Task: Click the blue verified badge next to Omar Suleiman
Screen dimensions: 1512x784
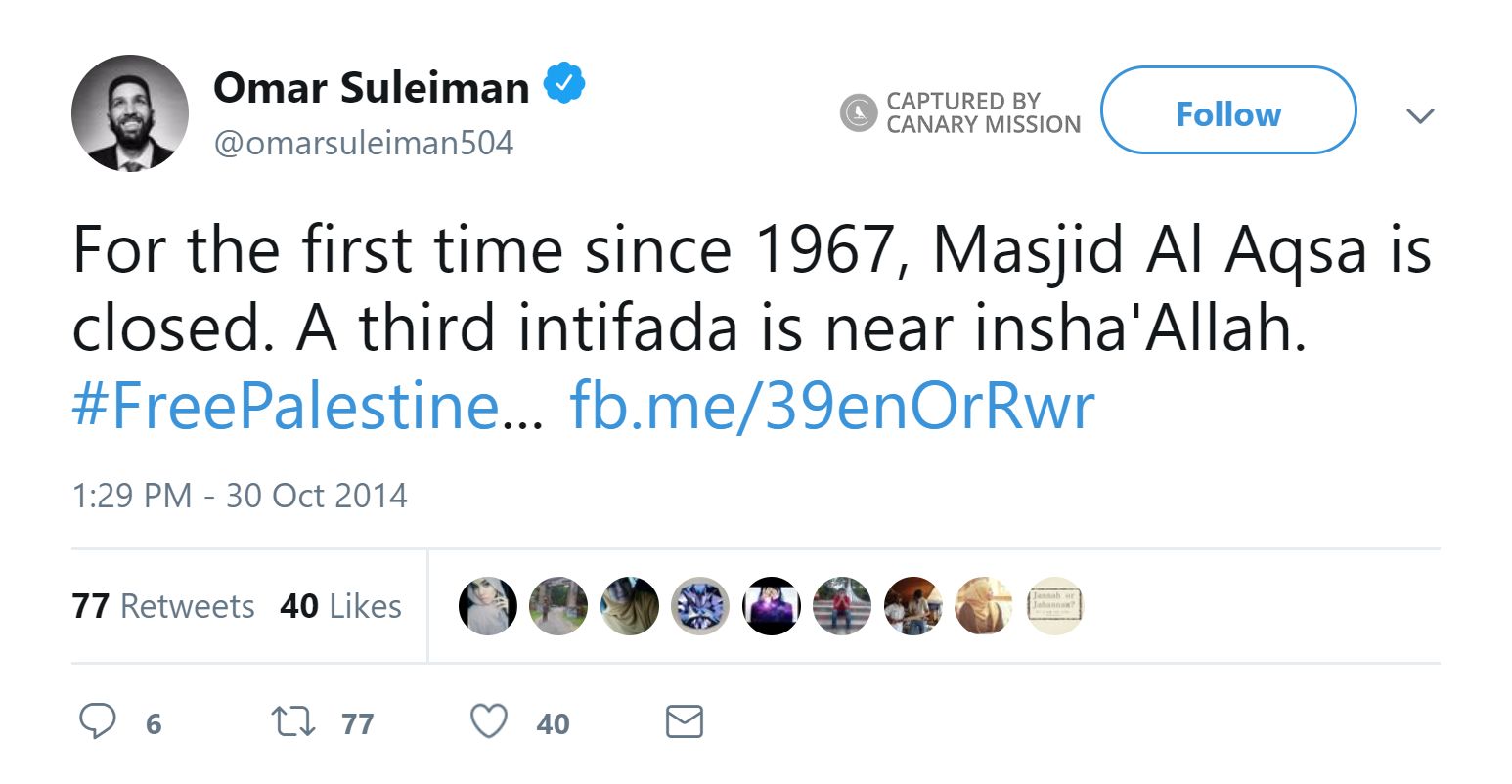Action: [565, 84]
